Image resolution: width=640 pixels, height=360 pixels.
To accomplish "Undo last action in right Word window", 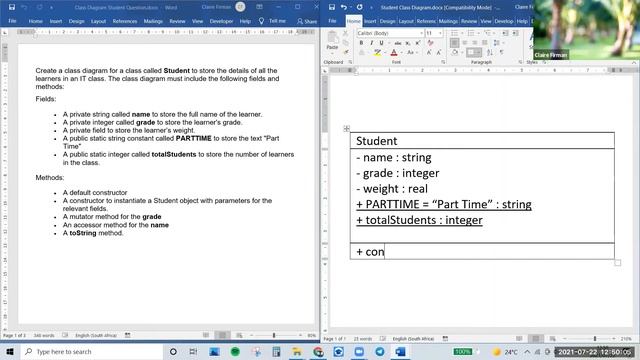I will click(x=344, y=7).
